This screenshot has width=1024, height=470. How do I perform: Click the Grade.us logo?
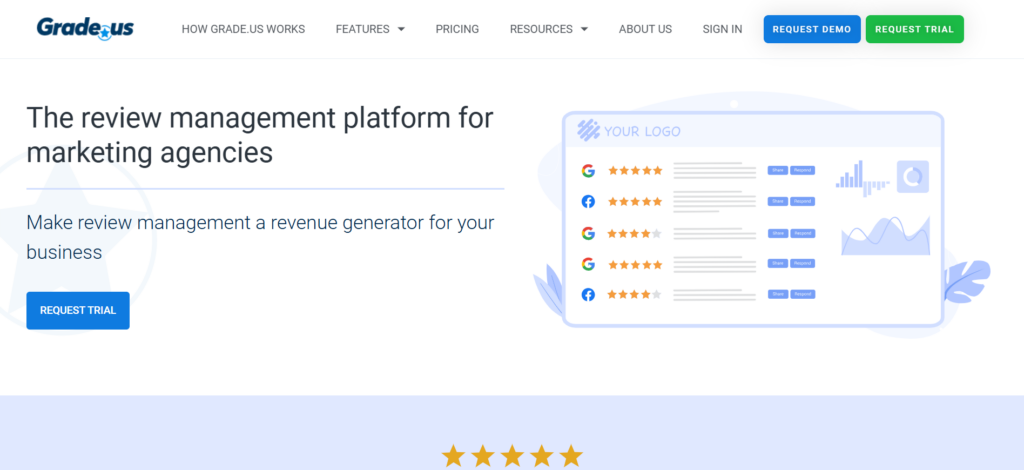point(85,29)
